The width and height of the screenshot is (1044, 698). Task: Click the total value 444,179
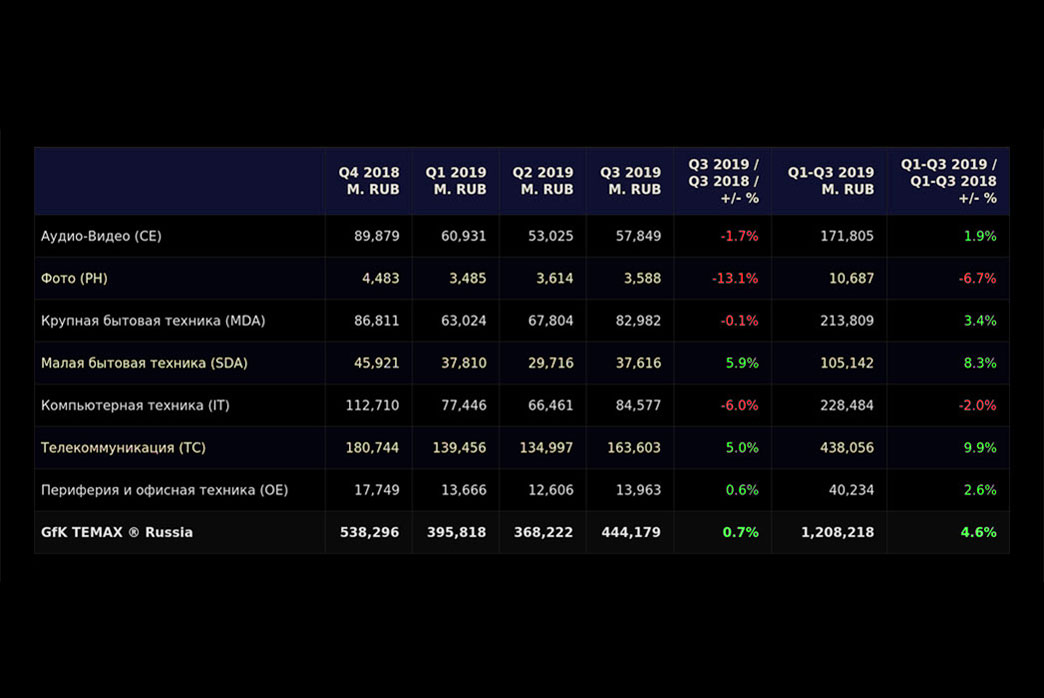pos(631,532)
